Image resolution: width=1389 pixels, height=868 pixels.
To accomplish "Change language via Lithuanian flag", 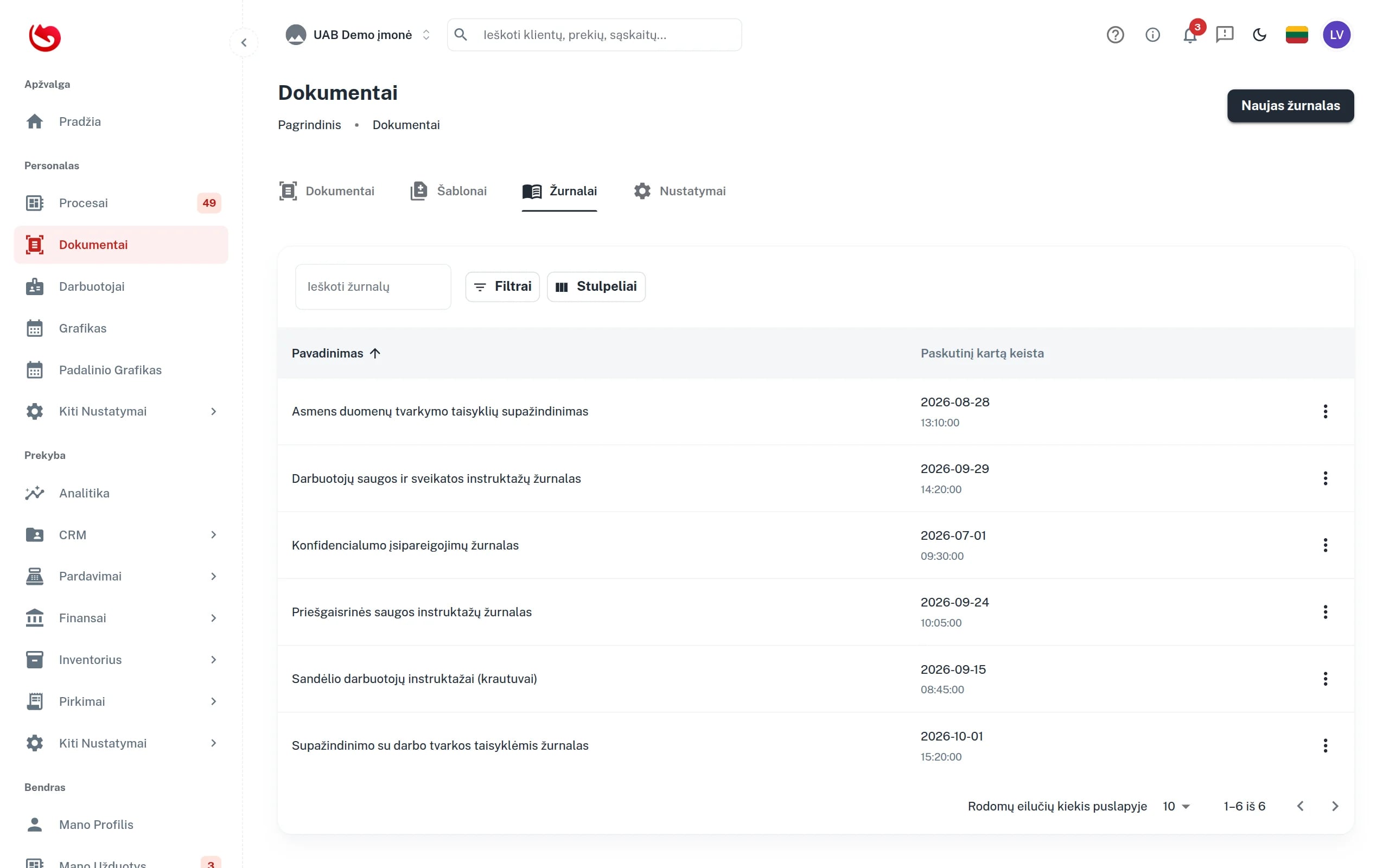I will pos(1297,35).
